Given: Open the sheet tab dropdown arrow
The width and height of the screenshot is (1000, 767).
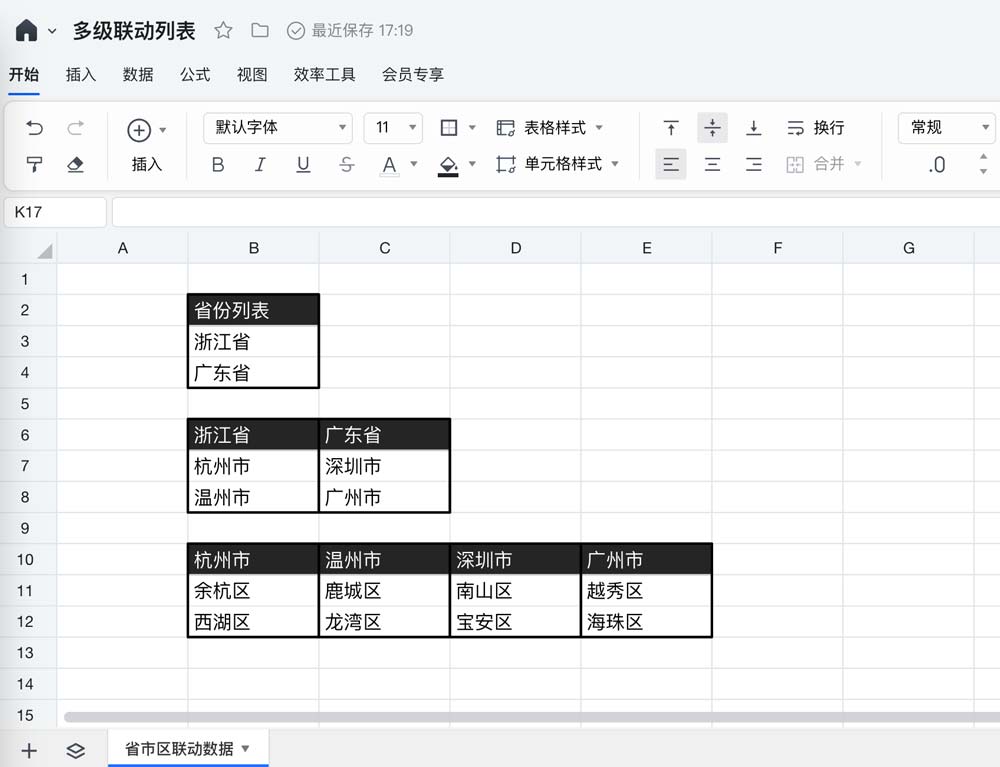Looking at the screenshot, I should [246, 749].
